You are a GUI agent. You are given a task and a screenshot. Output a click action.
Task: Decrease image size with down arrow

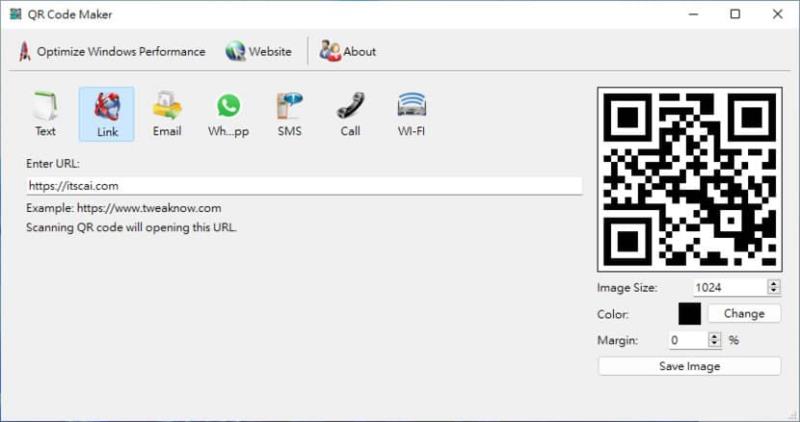tap(773, 291)
